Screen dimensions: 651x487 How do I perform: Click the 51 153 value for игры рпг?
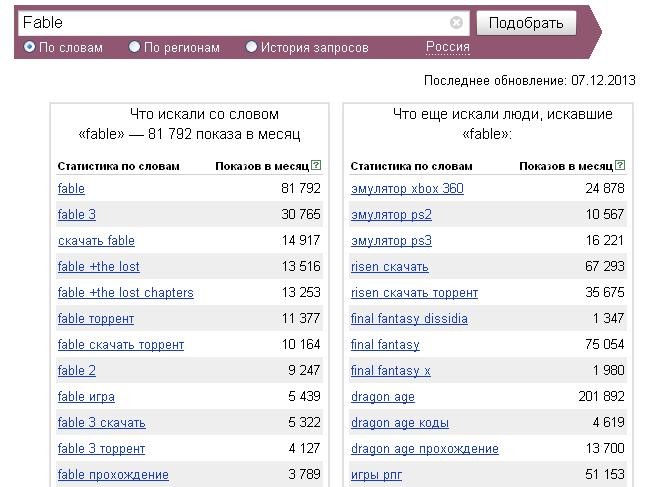[x=605, y=475]
